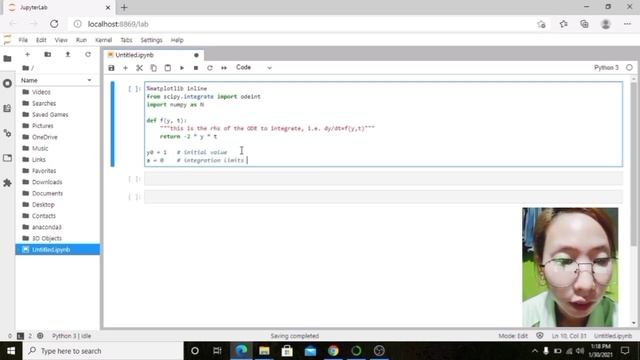Click the Python 3 | Idle status
Screen dimensions: 640x360
coord(71,336)
